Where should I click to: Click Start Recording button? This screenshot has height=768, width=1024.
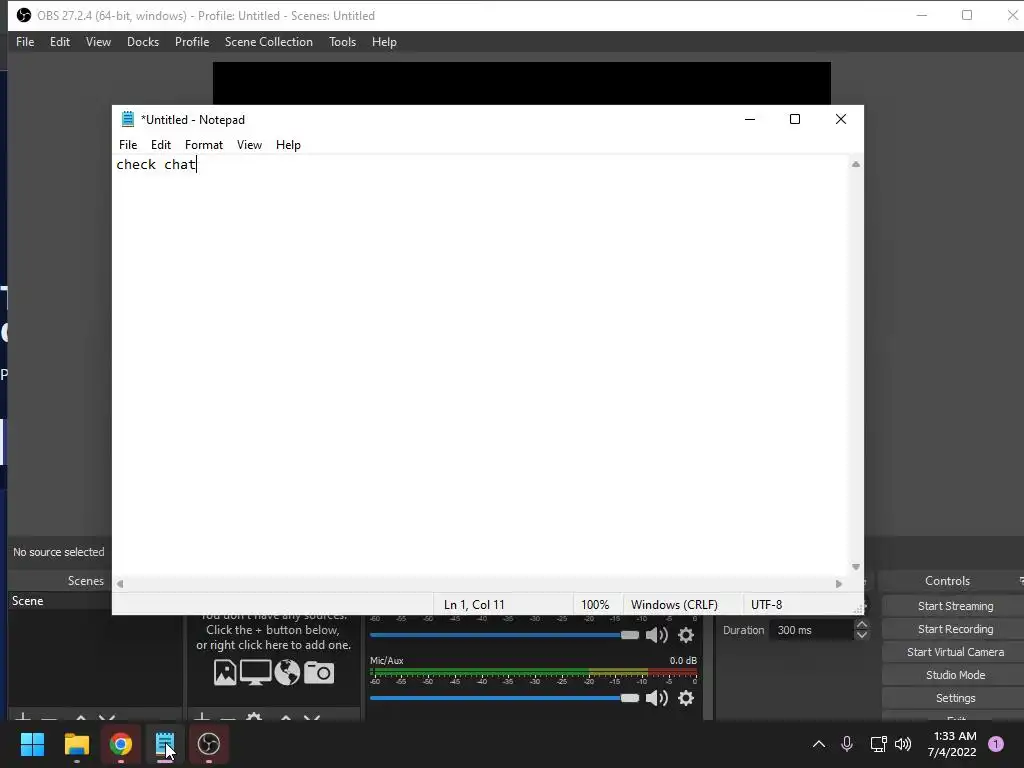(x=955, y=629)
